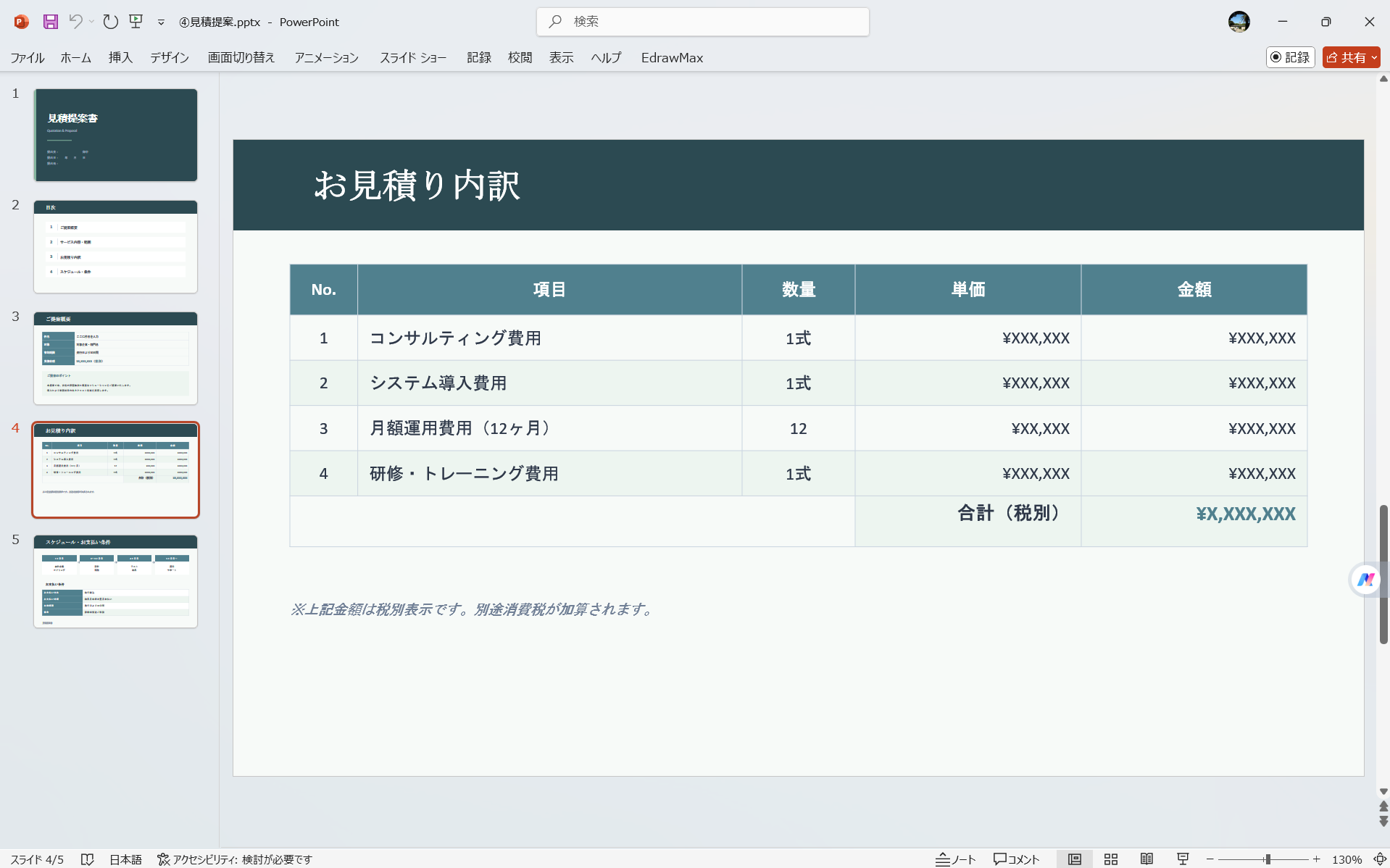Viewport: 1390px width, 868px height.
Task: Expand the Undo history dropdown arrow
Action: [x=92, y=23]
